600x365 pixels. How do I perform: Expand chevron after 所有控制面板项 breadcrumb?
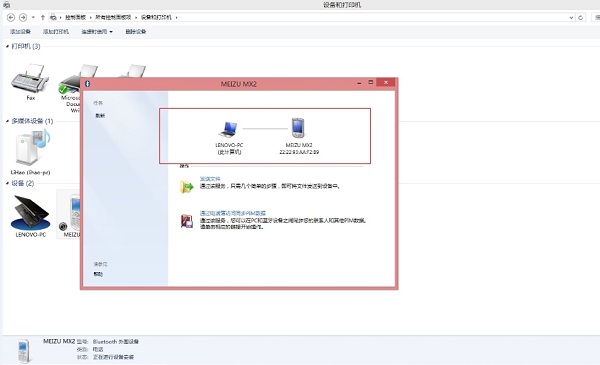pyautogui.click(x=136, y=17)
